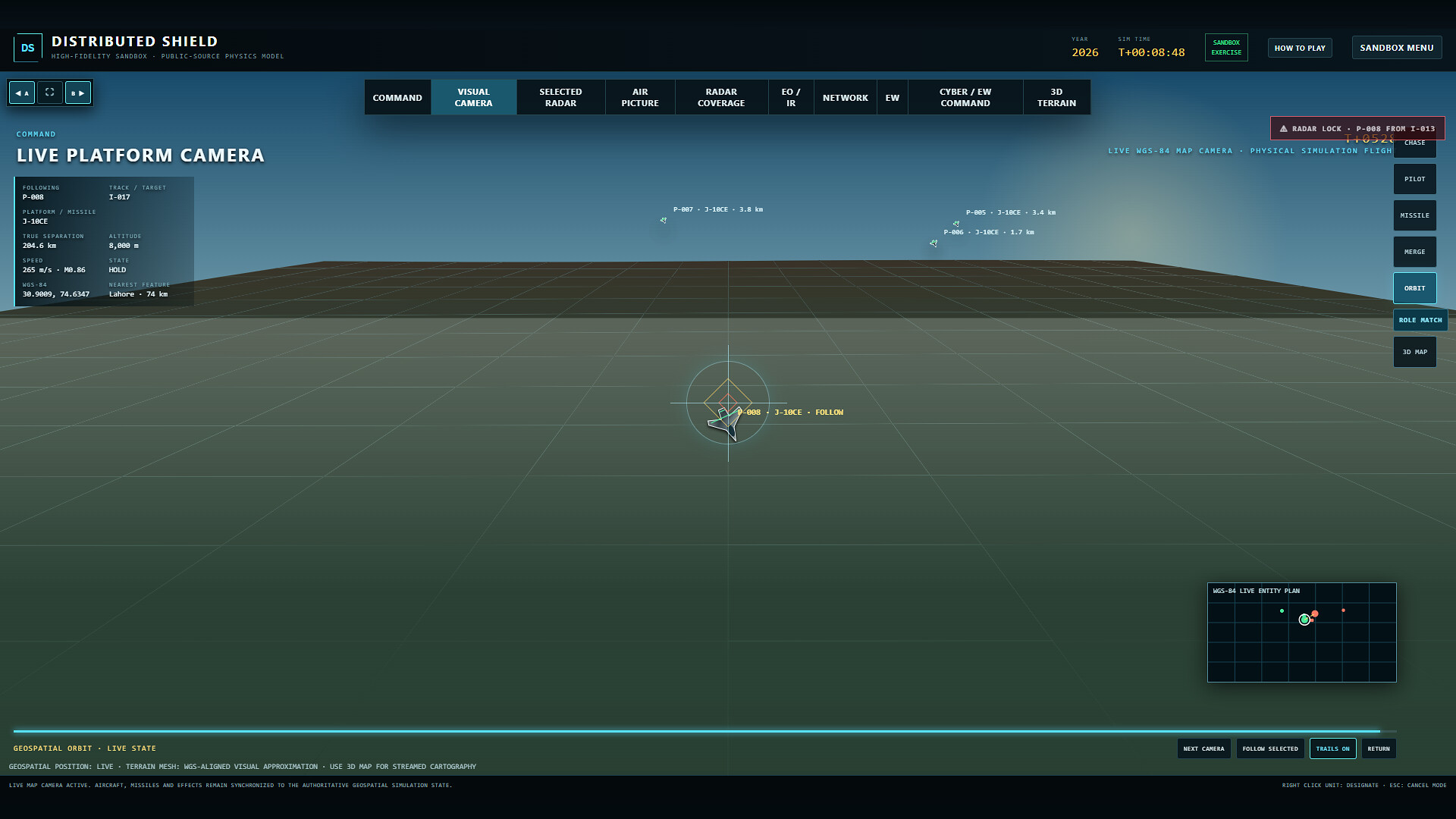Viewport: 1456px width, 819px height.
Task: Click the I-017 track target value
Action: pos(119,197)
